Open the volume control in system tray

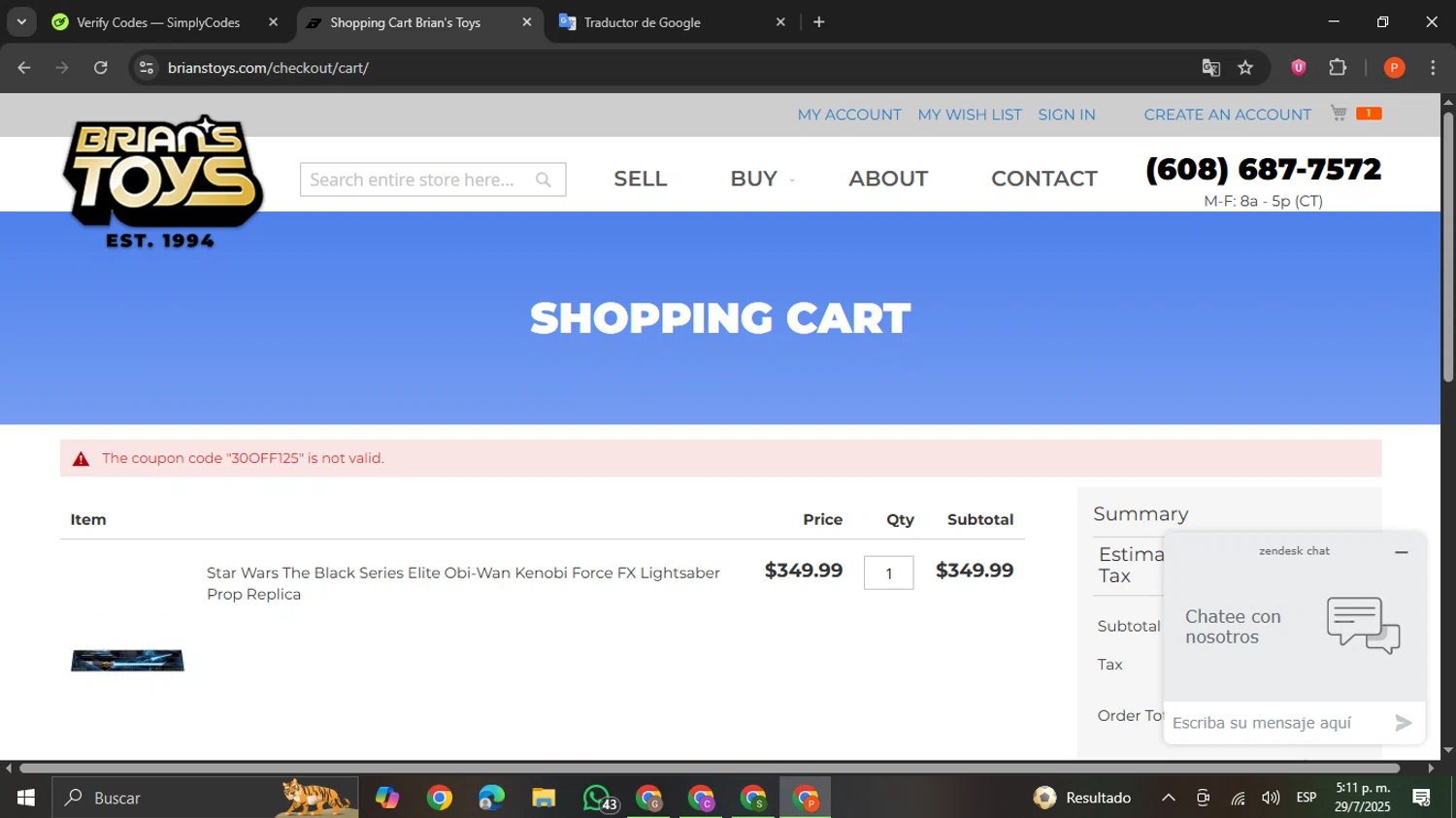click(1271, 798)
